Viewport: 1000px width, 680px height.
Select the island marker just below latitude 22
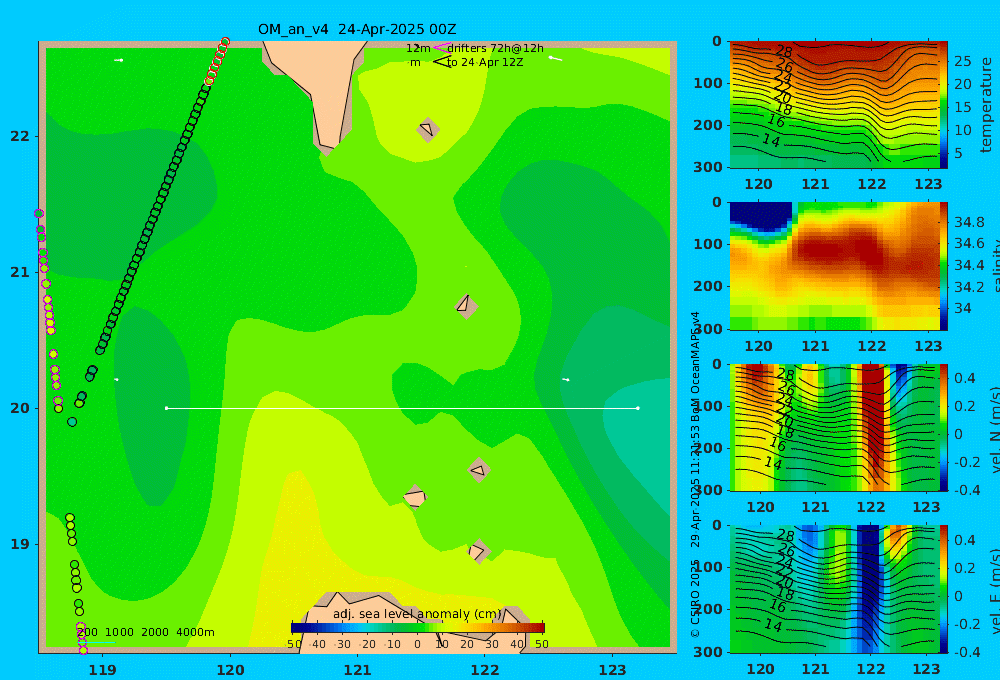(x=428, y=129)
